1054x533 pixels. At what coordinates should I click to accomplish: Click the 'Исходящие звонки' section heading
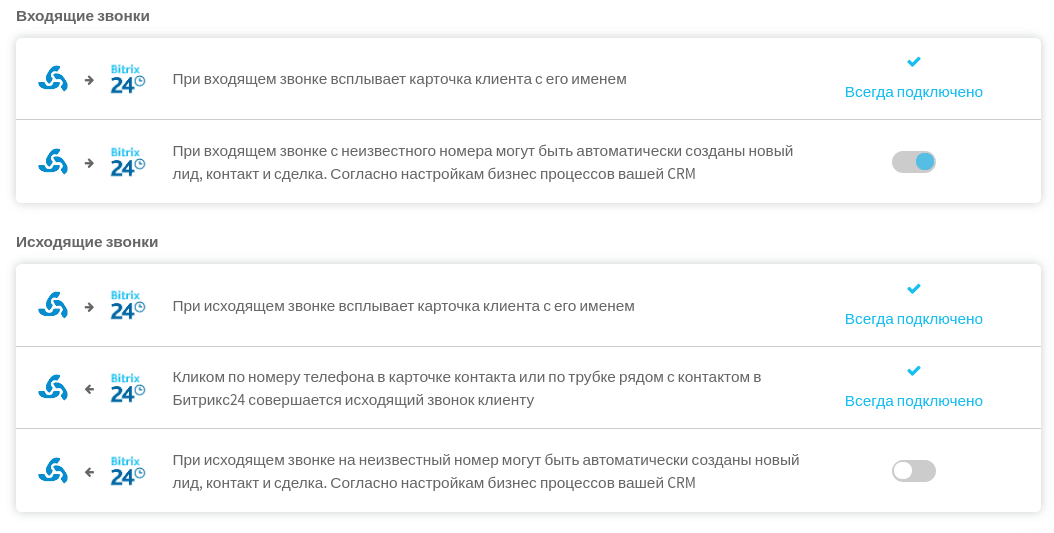[87, 242]
